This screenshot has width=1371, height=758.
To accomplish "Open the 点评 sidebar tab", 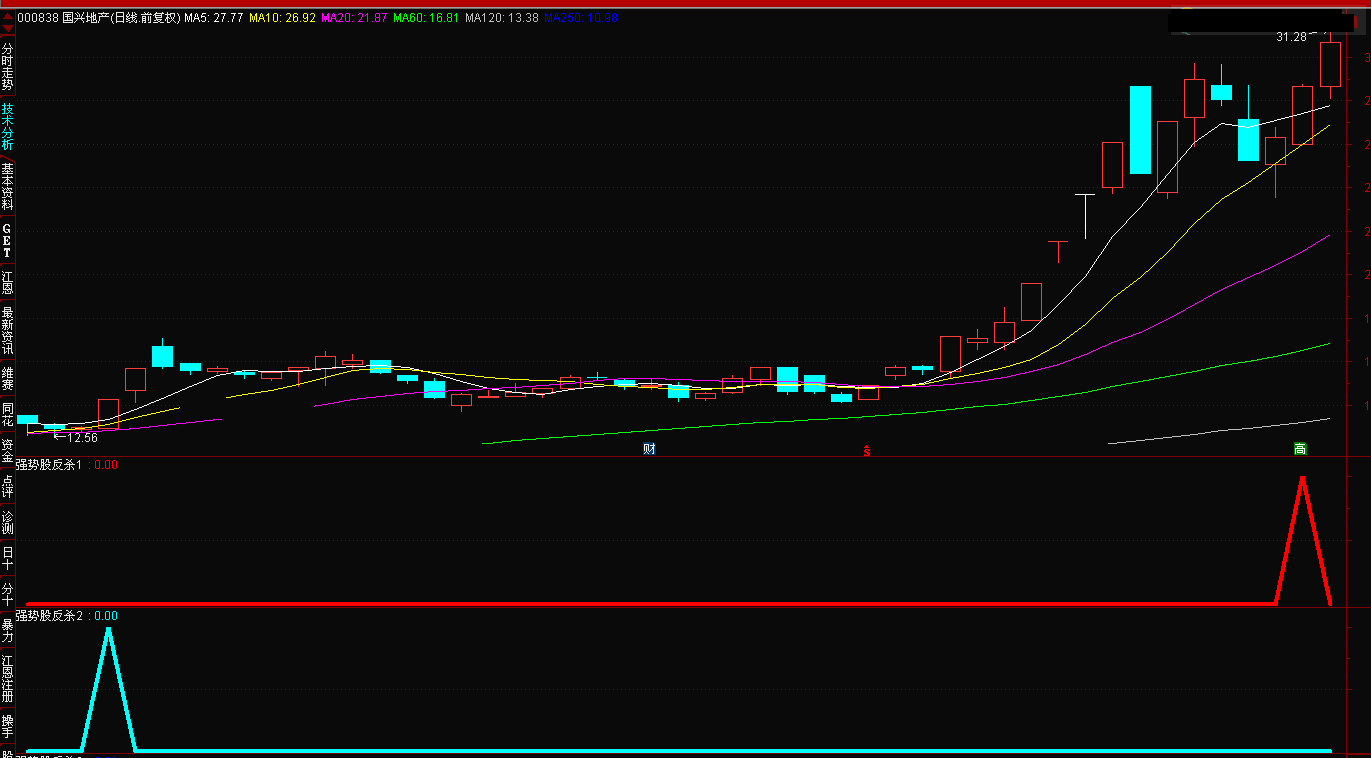I will 8,486.
